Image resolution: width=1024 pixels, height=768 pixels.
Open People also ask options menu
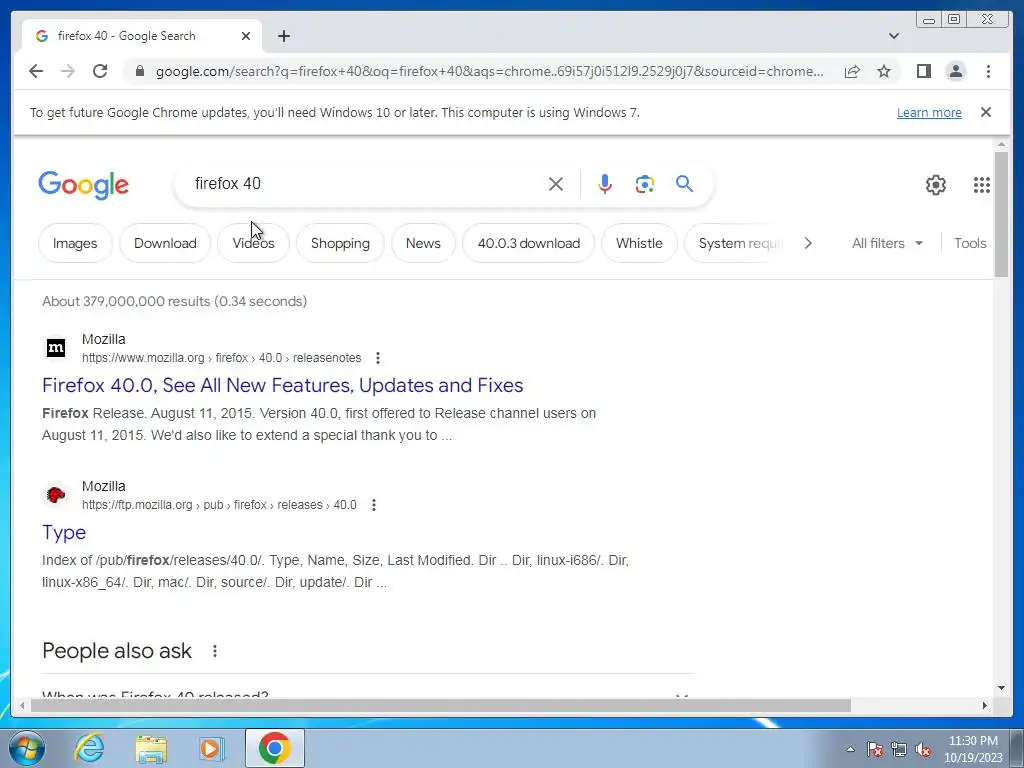(215, 651)
